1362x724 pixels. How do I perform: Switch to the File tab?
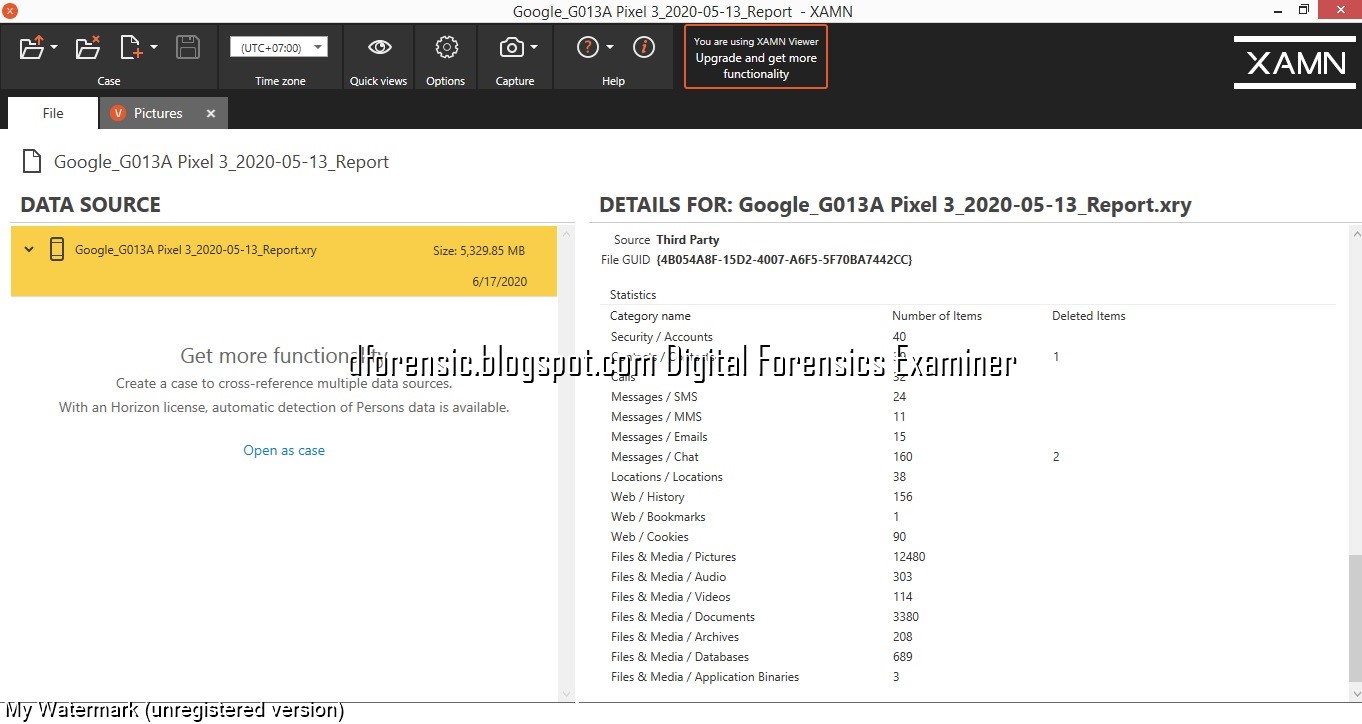52,113
